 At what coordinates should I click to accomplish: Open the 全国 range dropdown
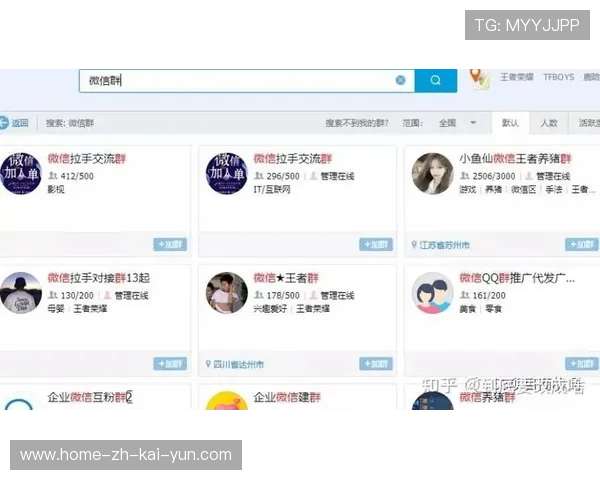(x=458, y=123)
